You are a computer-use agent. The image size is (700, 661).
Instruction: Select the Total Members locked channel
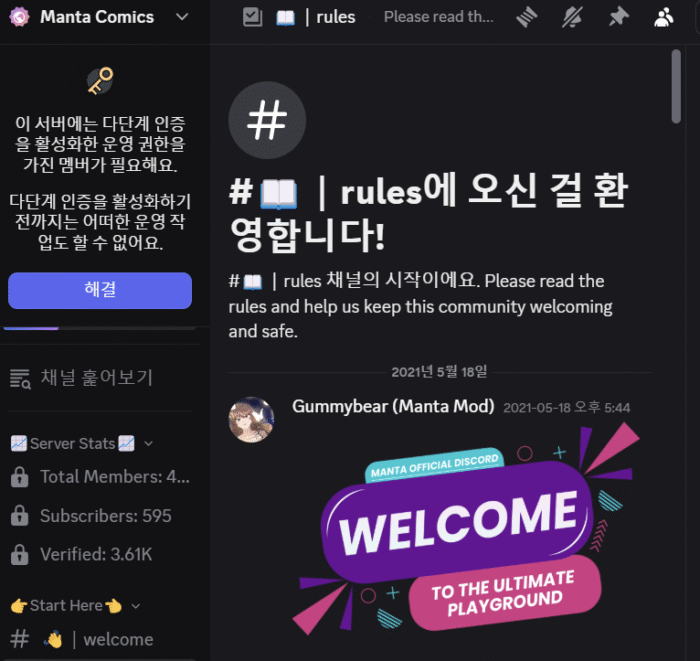(100, 477)
